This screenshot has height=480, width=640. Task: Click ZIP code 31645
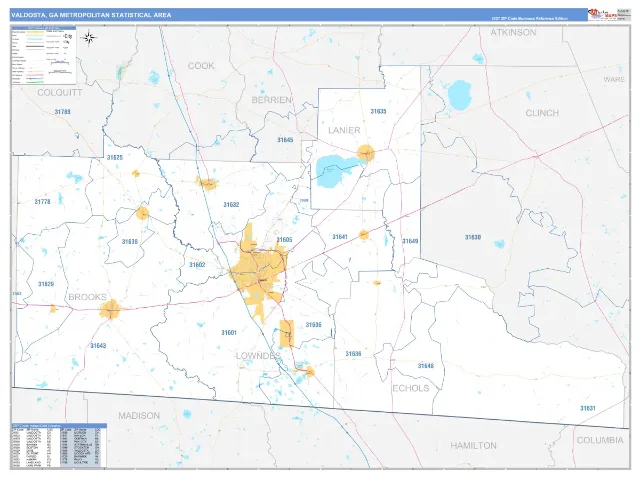click(285, 140)
